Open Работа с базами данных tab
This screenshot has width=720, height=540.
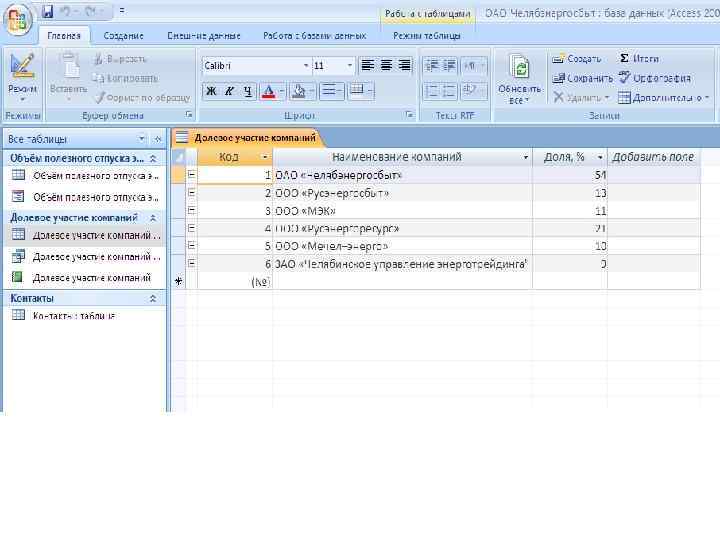(315, 36)
